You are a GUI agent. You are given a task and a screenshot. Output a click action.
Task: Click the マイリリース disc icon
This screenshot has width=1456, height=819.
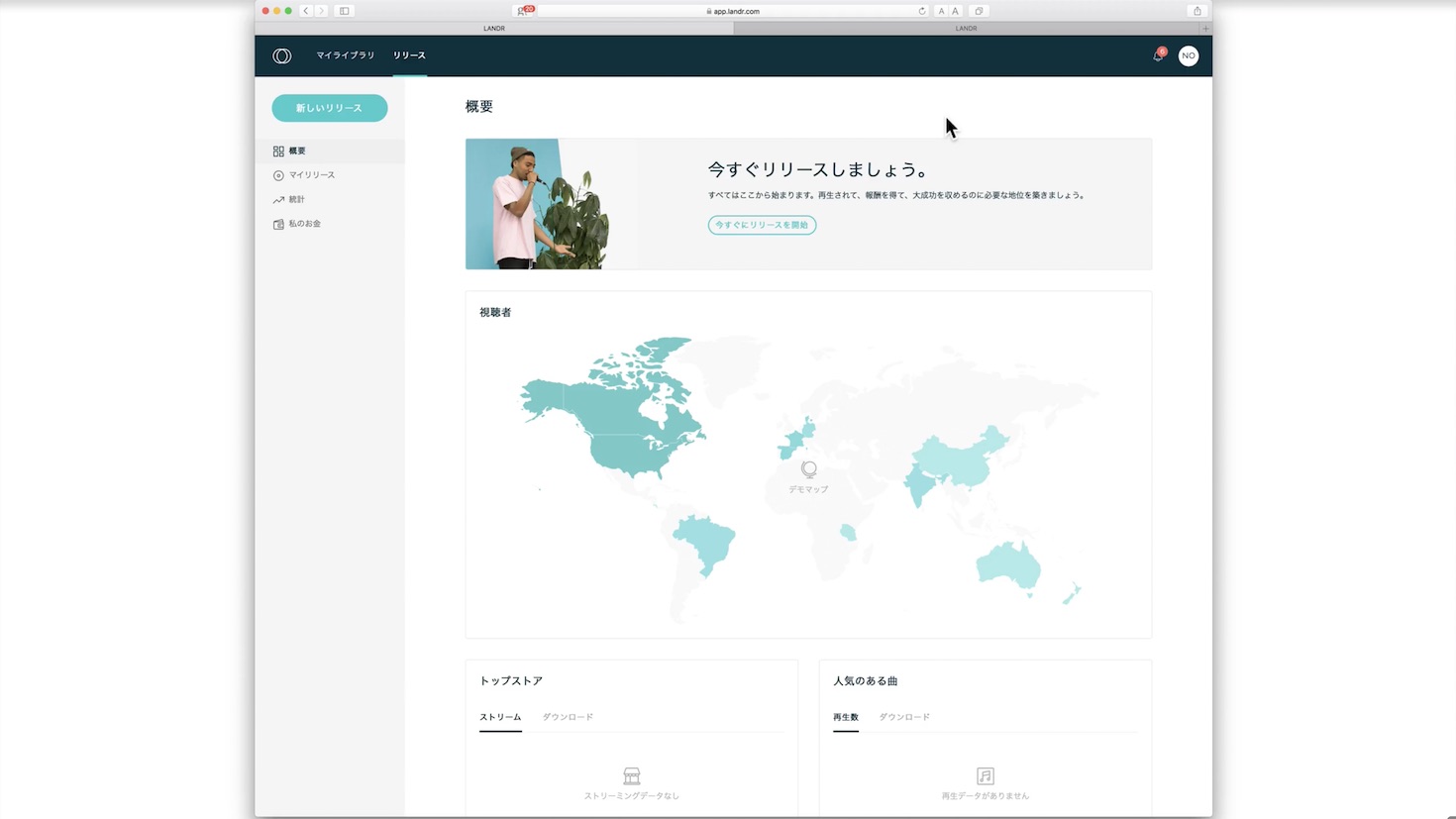[x=278, y=175]
